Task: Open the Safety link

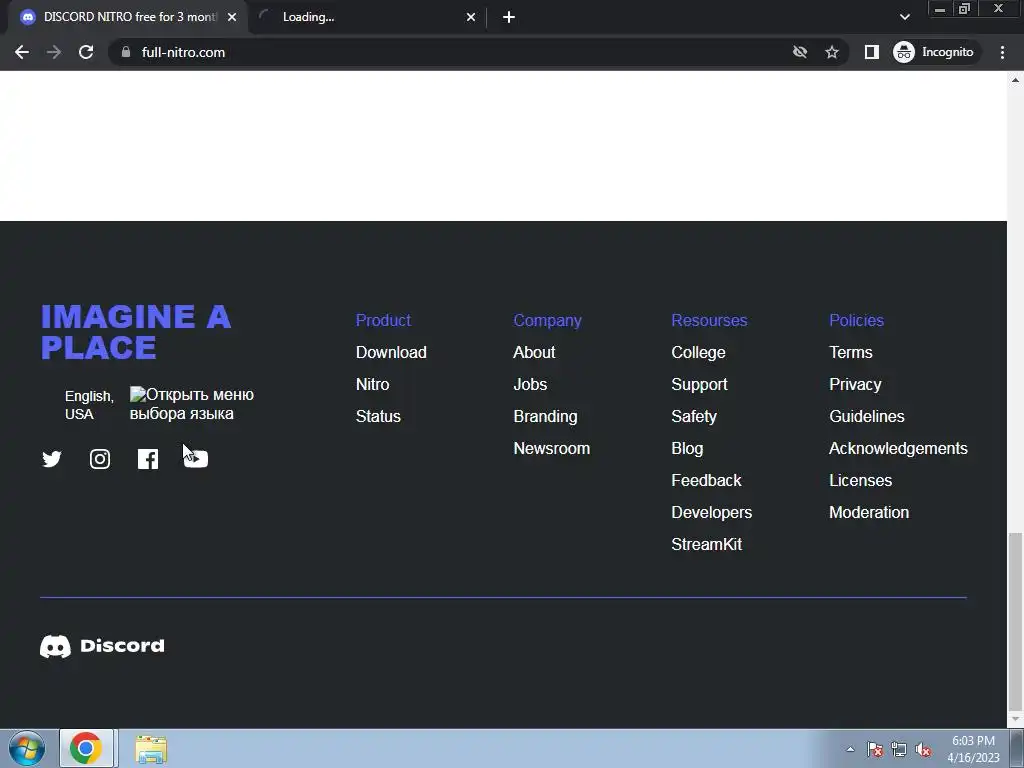Action: (694, 417)
